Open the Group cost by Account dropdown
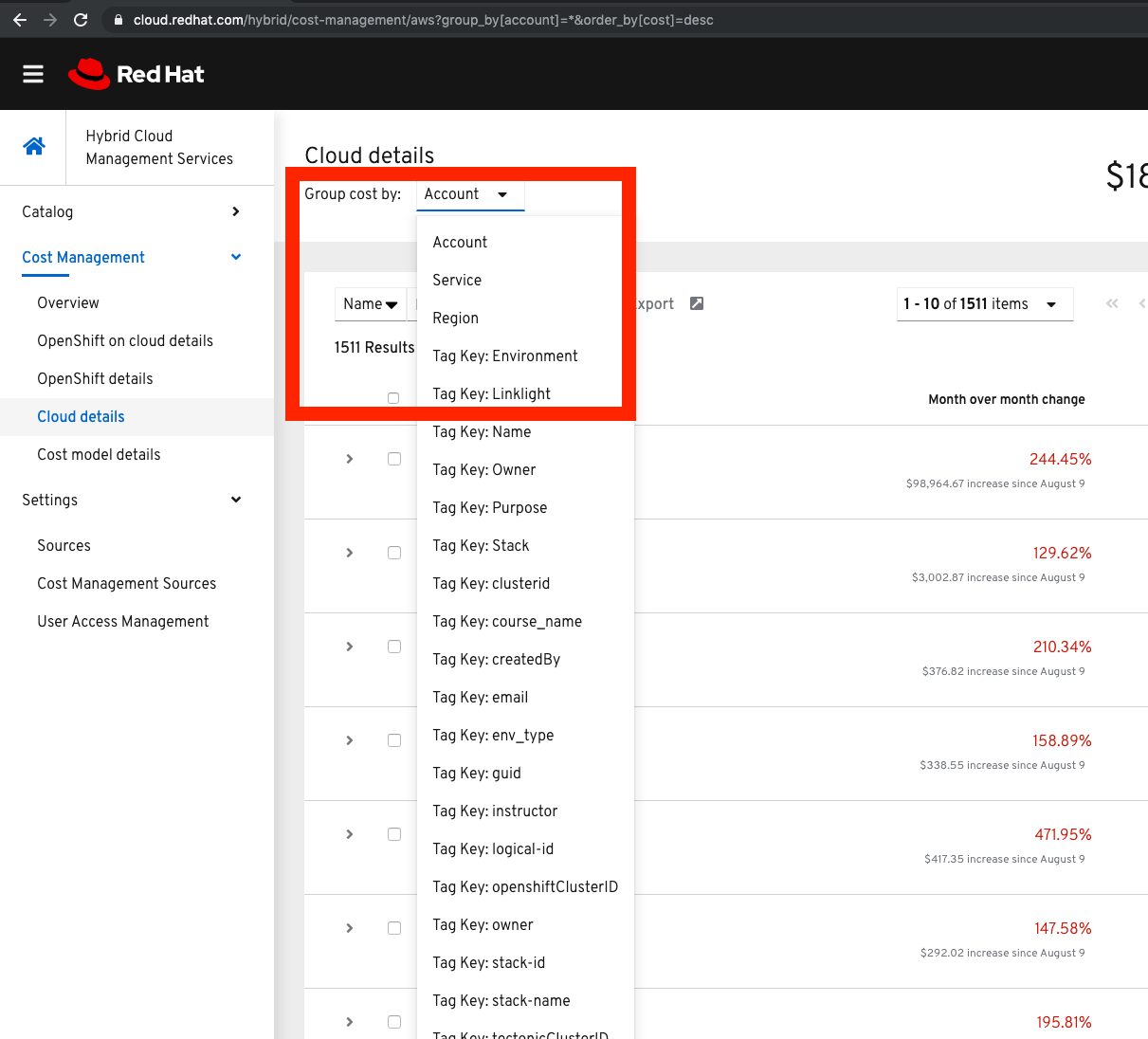1148x1039 pixels. [470, 194]
